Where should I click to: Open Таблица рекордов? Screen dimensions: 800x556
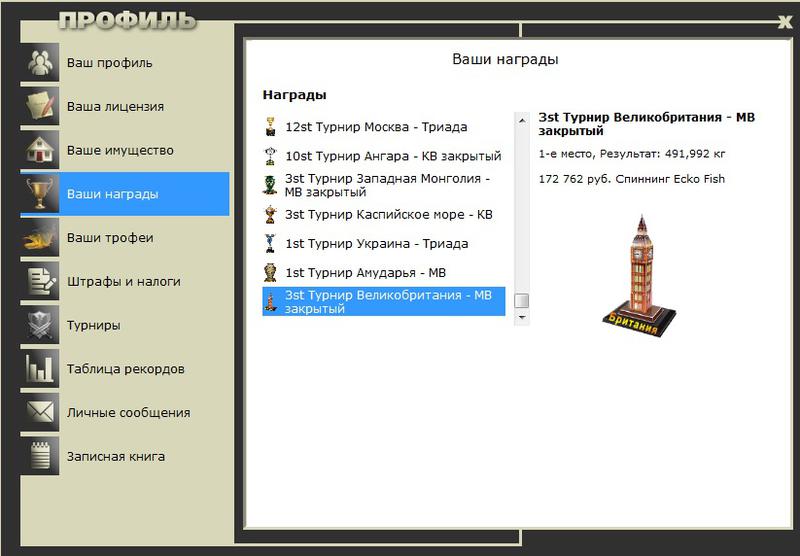point(124,369)
